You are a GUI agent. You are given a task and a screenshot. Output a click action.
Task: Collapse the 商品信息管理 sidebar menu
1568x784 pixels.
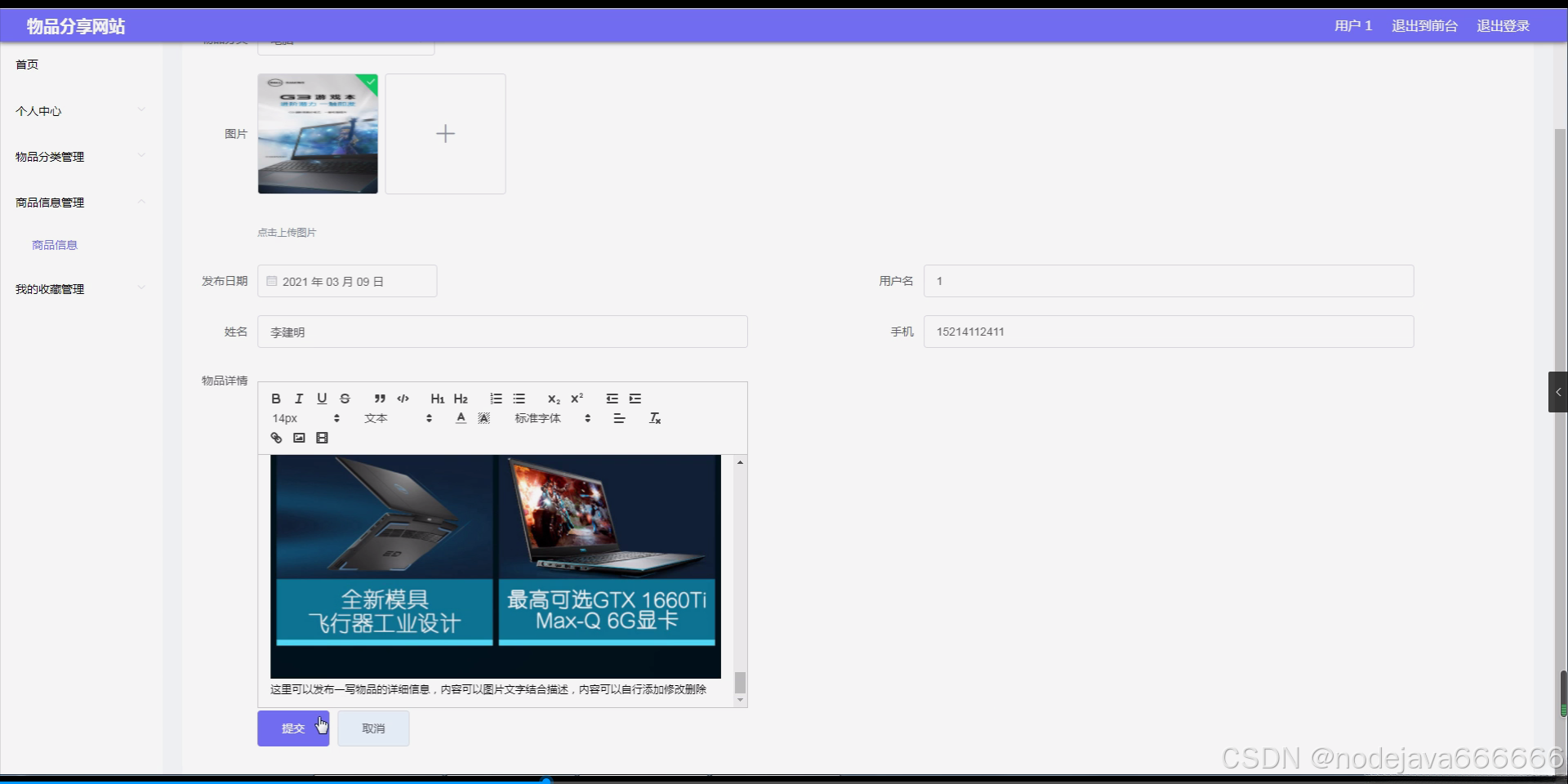coord(82,203)
